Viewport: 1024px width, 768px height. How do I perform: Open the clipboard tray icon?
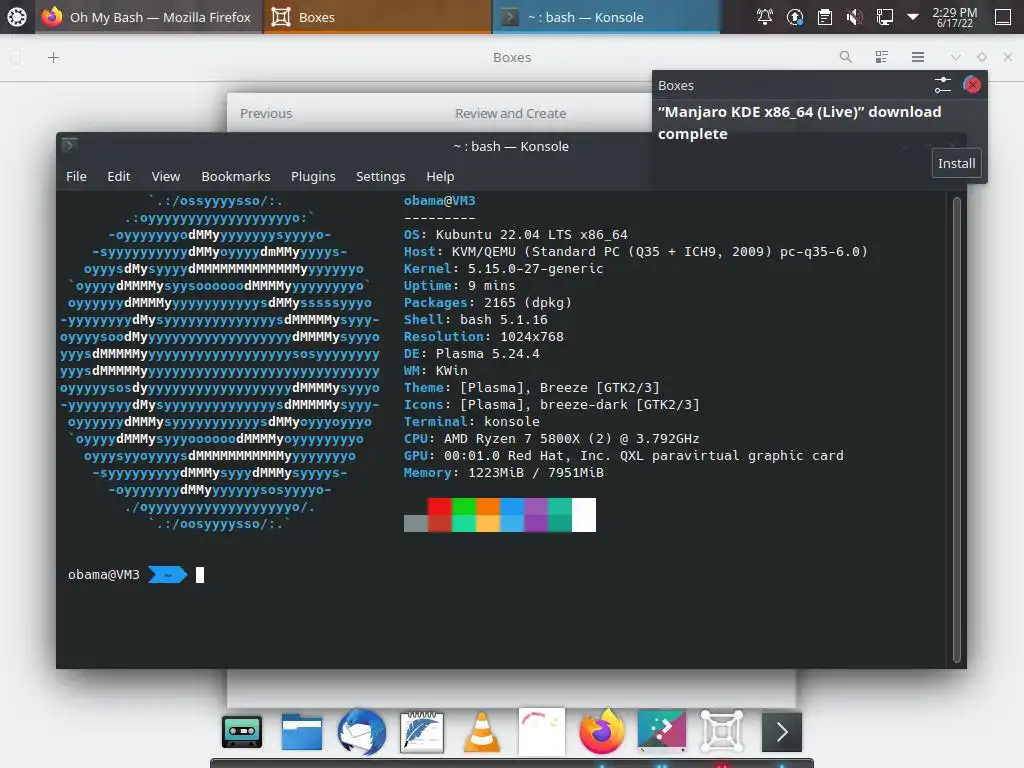(x=825, y=17)
